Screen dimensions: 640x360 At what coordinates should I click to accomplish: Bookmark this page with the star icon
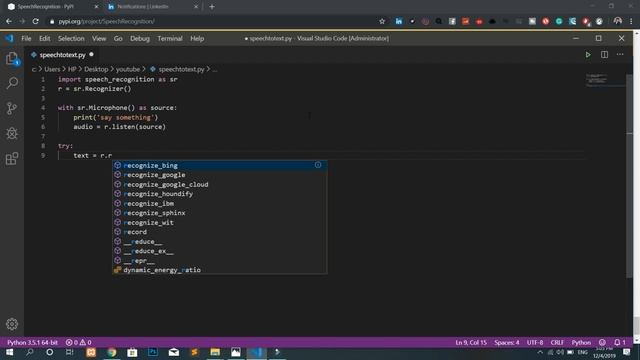[x=382, y=21]
